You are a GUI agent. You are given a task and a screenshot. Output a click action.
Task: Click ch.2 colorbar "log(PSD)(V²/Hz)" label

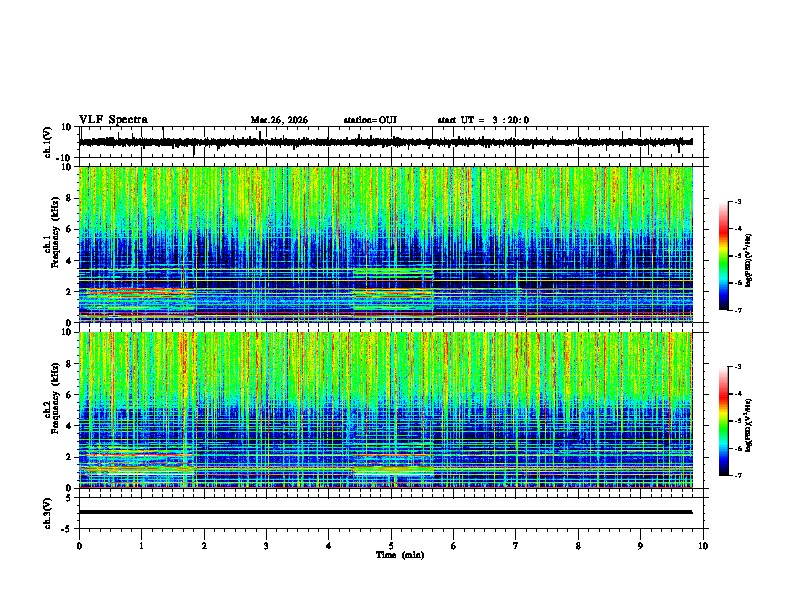click(749, 425)
